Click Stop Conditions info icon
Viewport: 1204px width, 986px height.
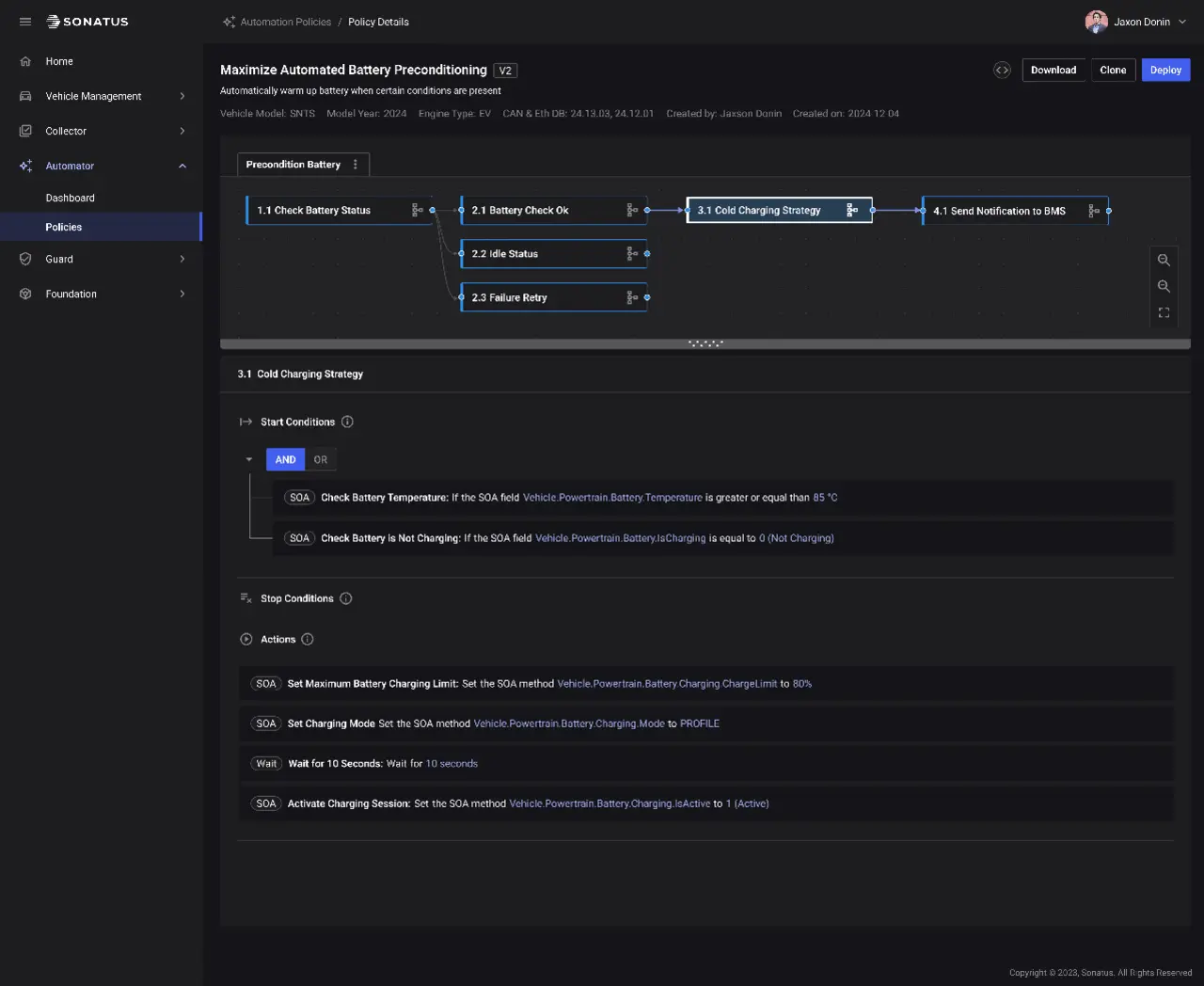pos(346,598)
